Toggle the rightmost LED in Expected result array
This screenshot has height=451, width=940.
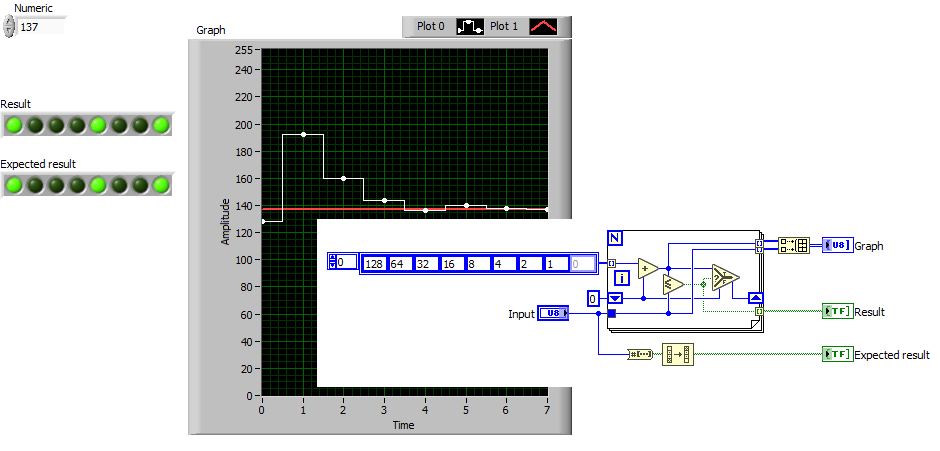[x=161, y=185]
